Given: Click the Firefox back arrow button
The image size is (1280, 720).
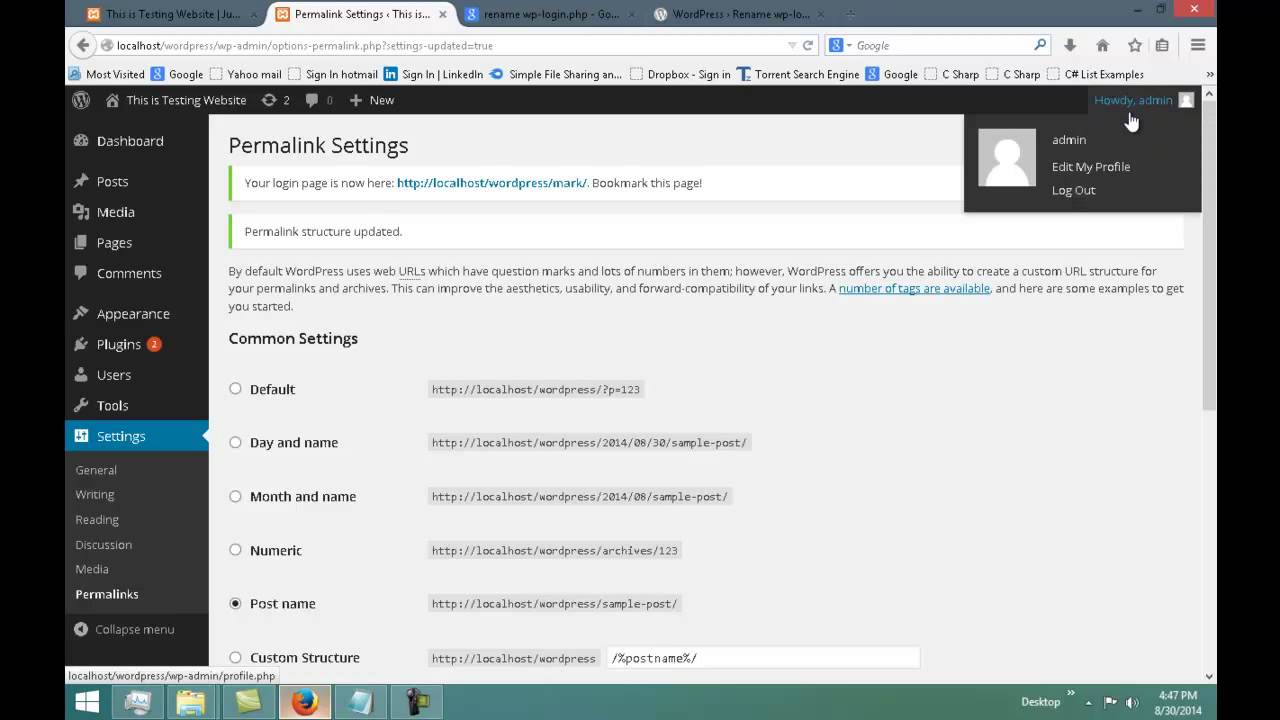Looking at the screenshot, I should pos(82,45).
